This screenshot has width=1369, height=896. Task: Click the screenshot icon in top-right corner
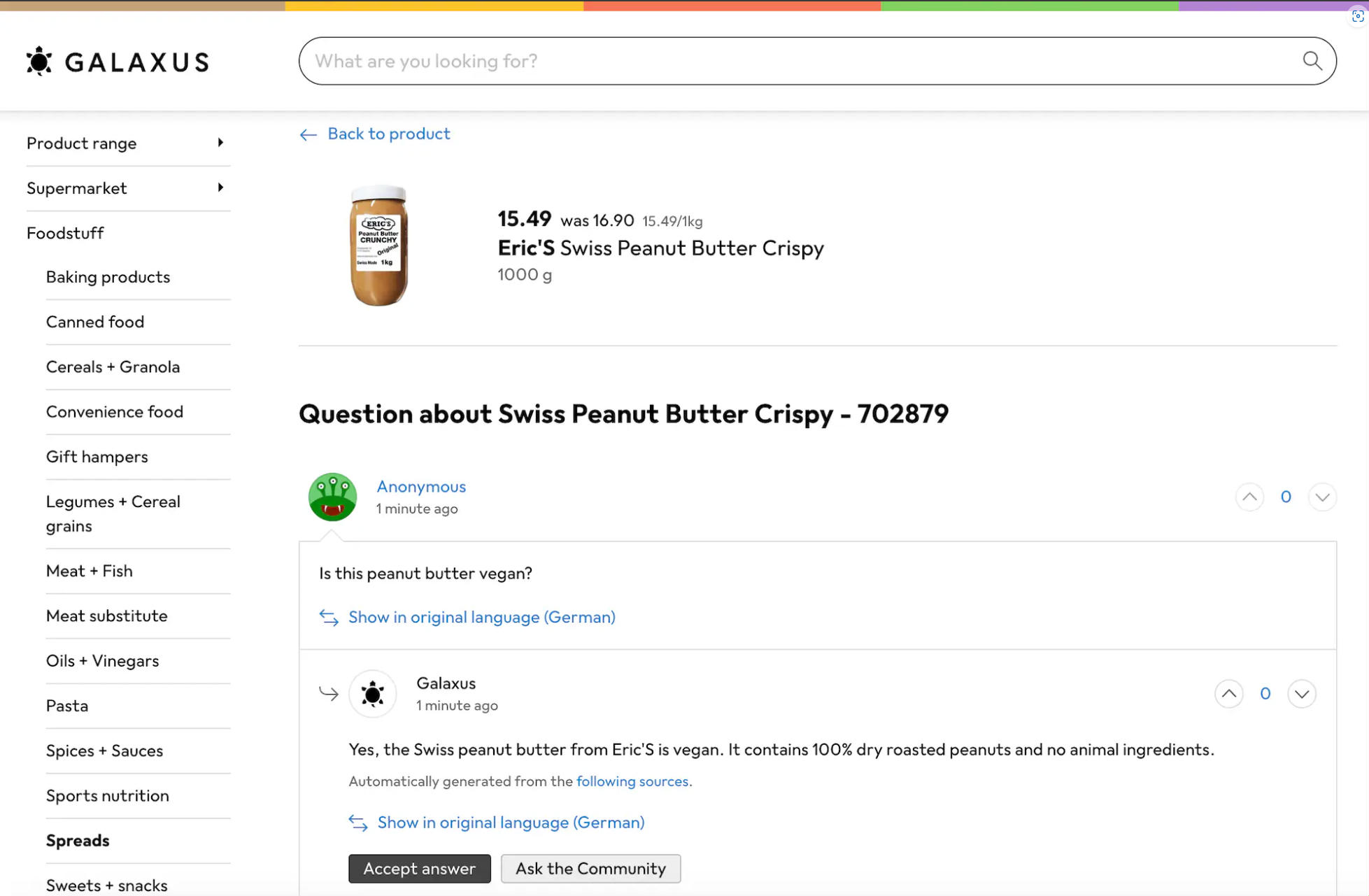pyautogui.click(x=1358, y=16)
